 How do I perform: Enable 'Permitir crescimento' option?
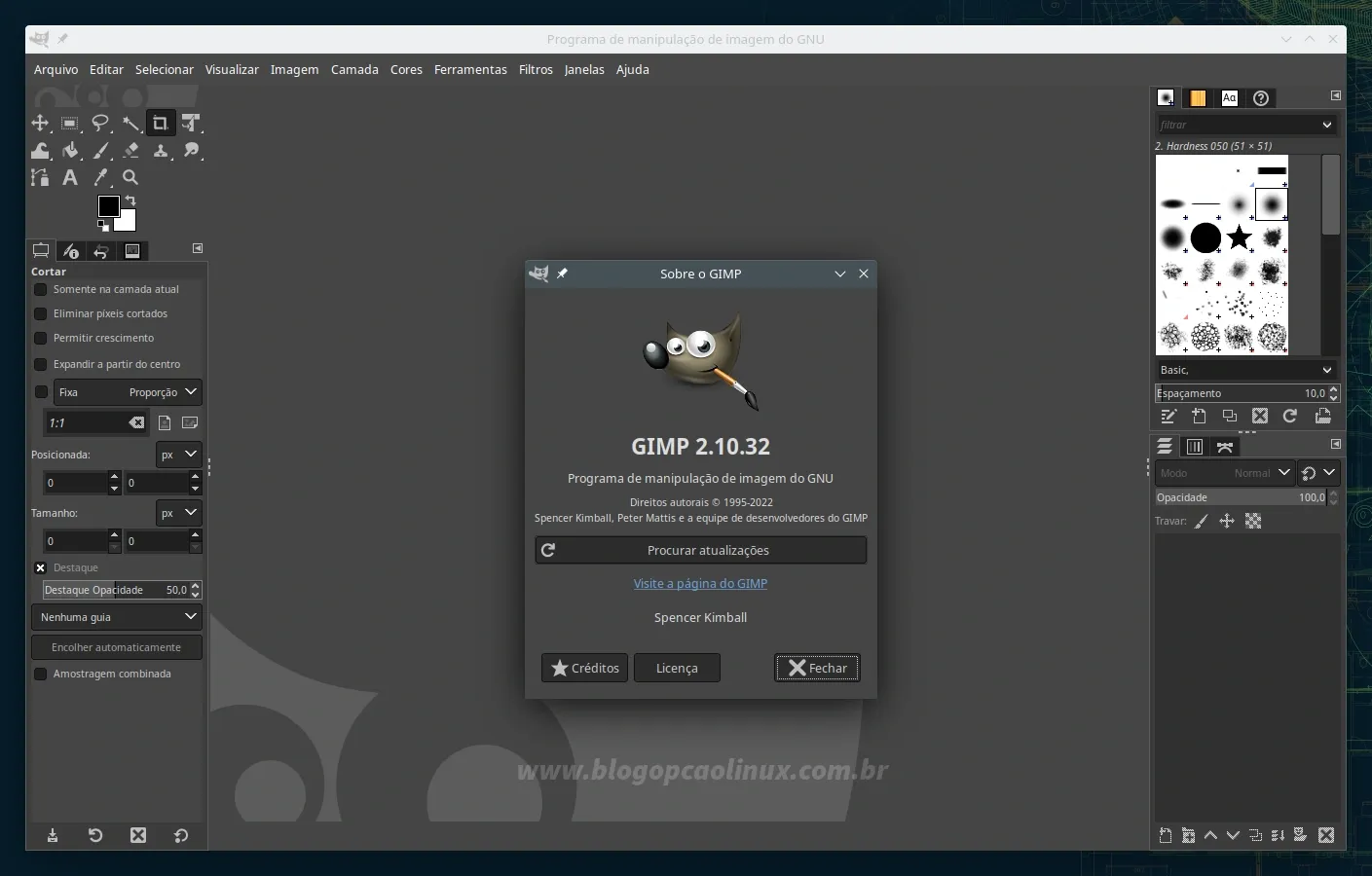click(41, 338)
